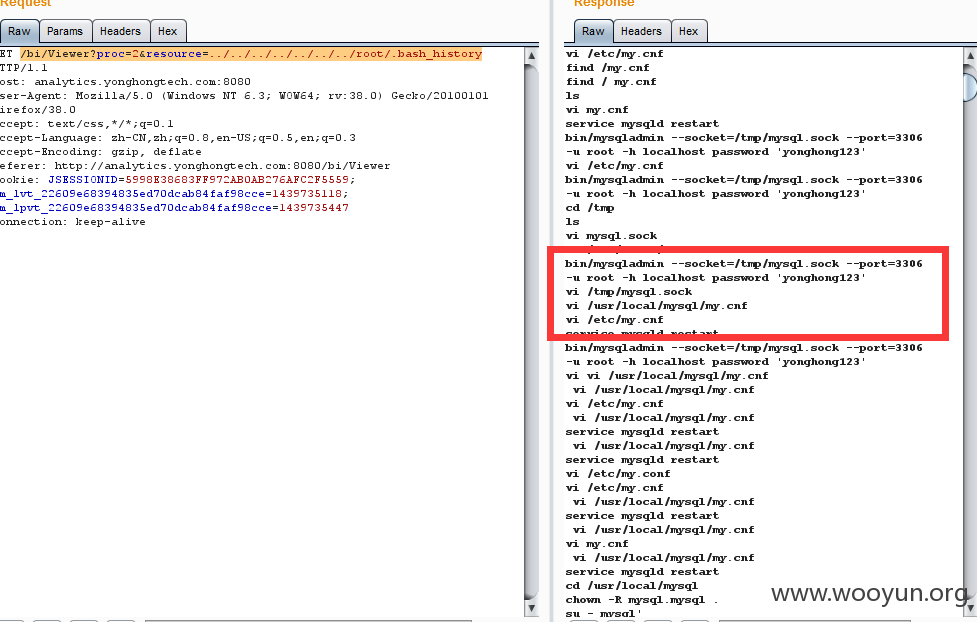Image resolution: width=977 pixels, height=622 pixels.
Task: Click the Request pane scroll-down arrow
Action: tap(531, 608)
